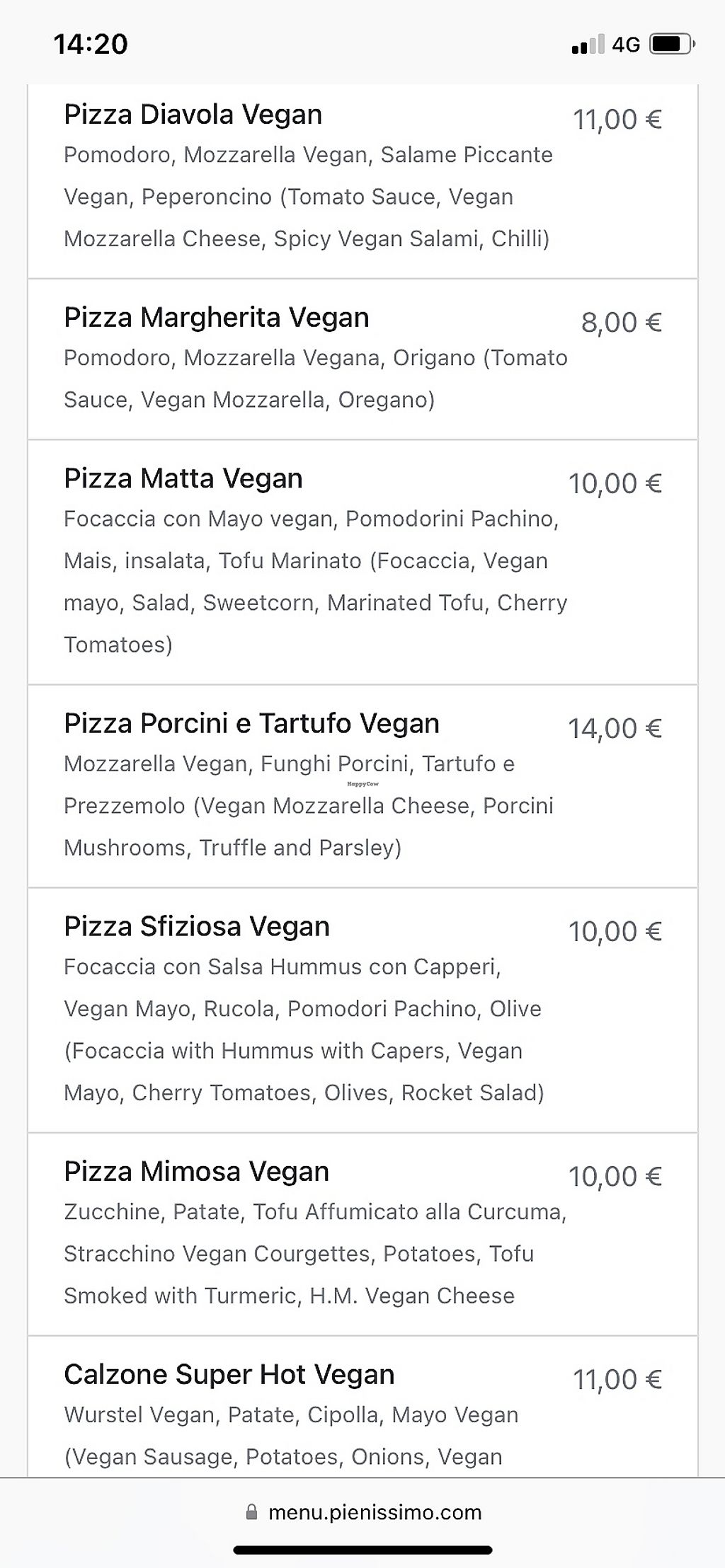Tap the 4G network indicator
725x1568 pixels.
(626, 45)
